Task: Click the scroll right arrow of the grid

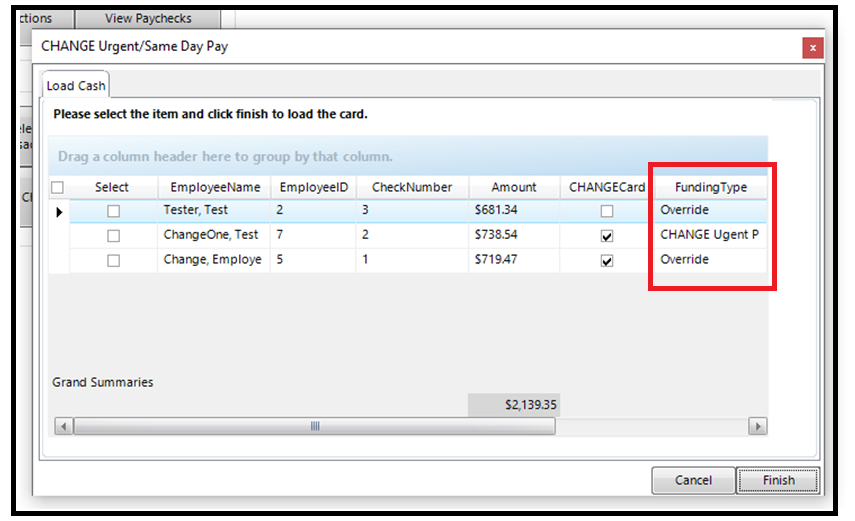Action: (x=757, y=426)
